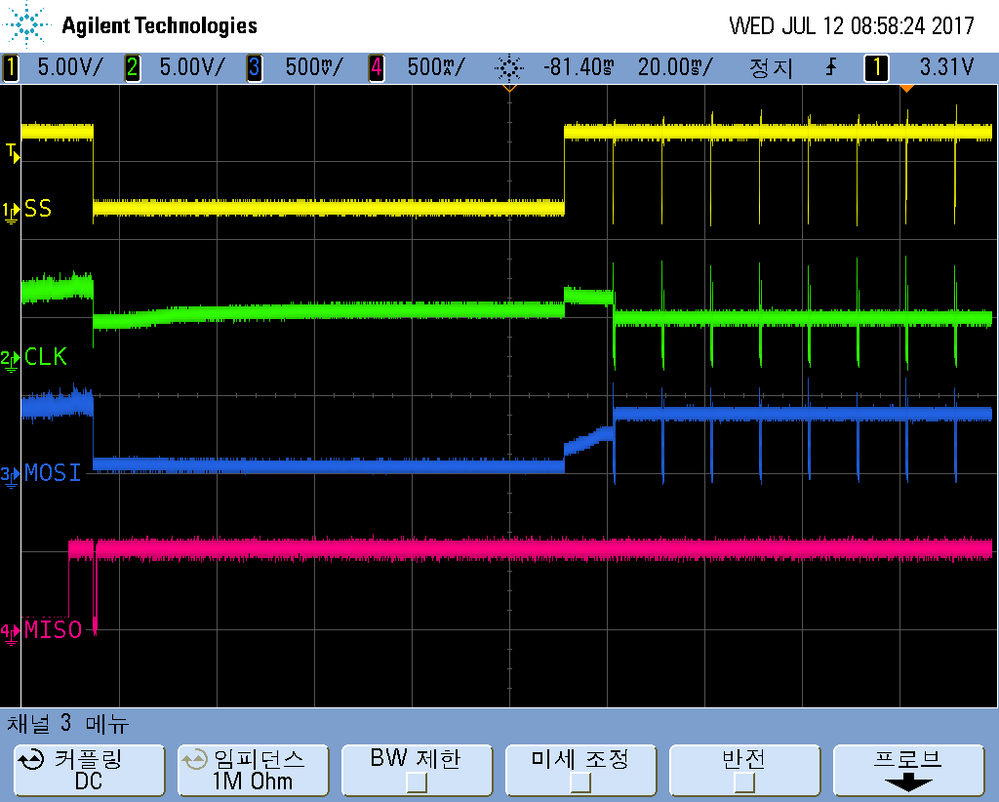This screenshot has width=999, height=802.
Task: Click the orange trigger position triangle at top center
Action: coord(509,88)
